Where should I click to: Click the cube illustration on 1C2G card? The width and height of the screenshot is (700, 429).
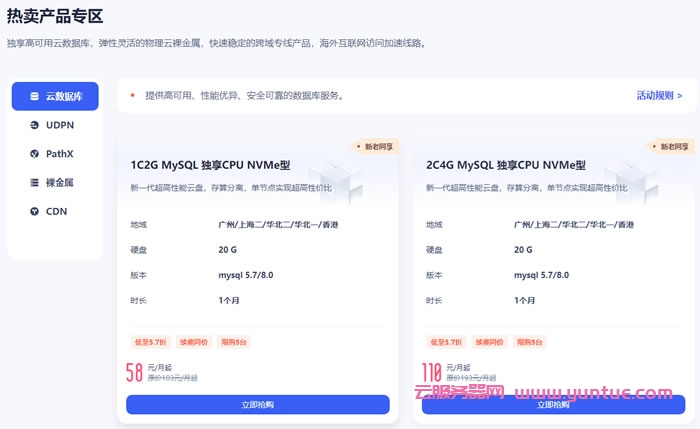point(345,180)
